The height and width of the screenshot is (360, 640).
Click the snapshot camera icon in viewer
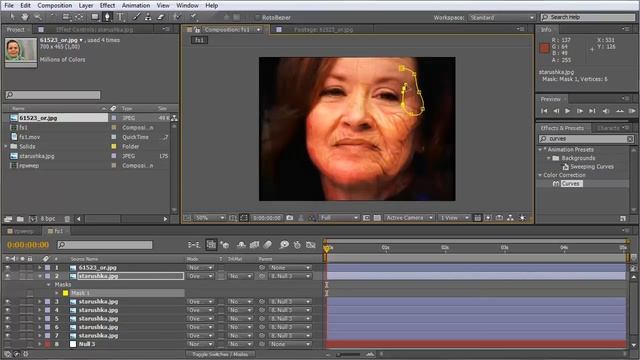coord(289,218)
